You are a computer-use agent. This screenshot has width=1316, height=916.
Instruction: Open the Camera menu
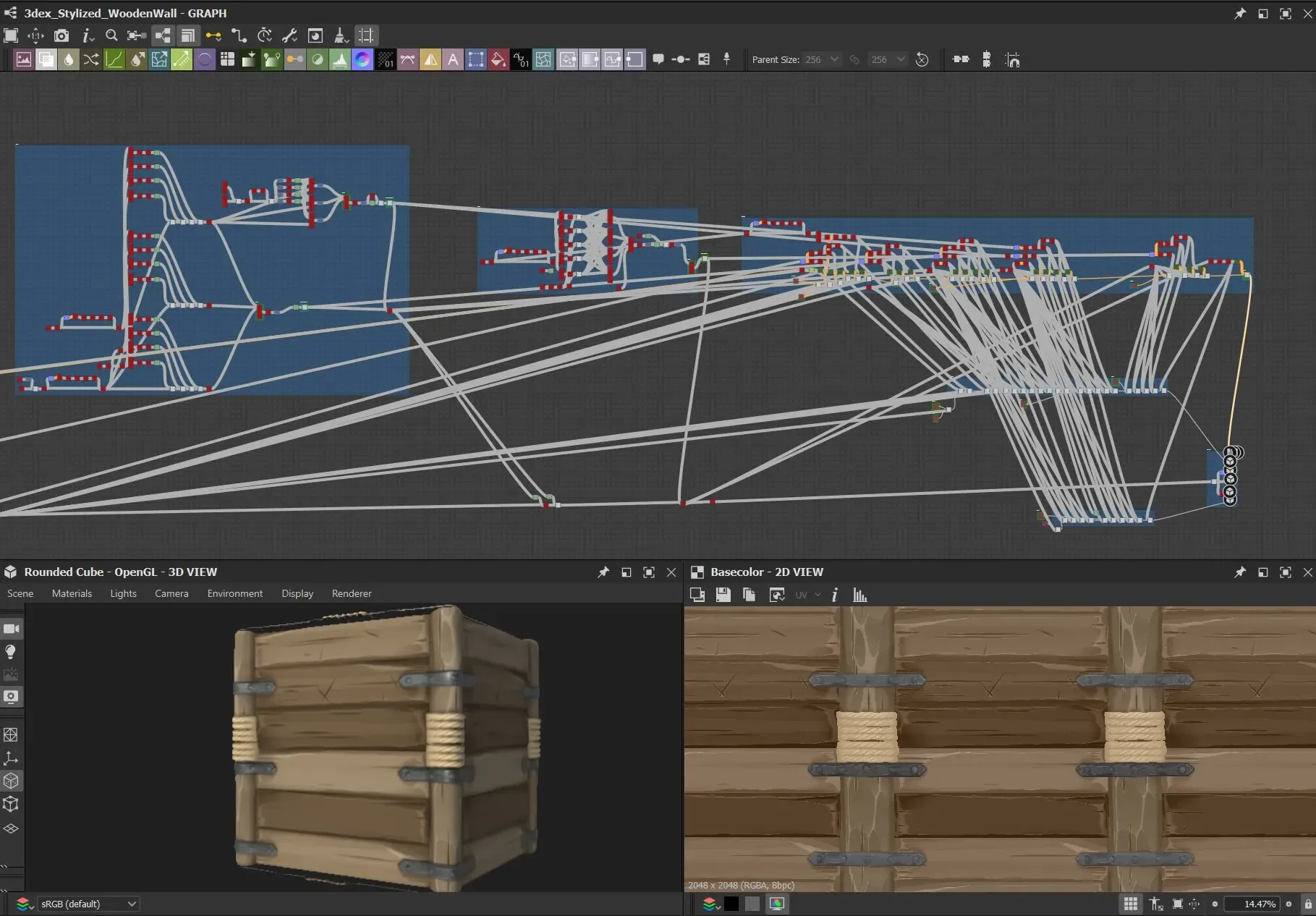tap(171, 593)
